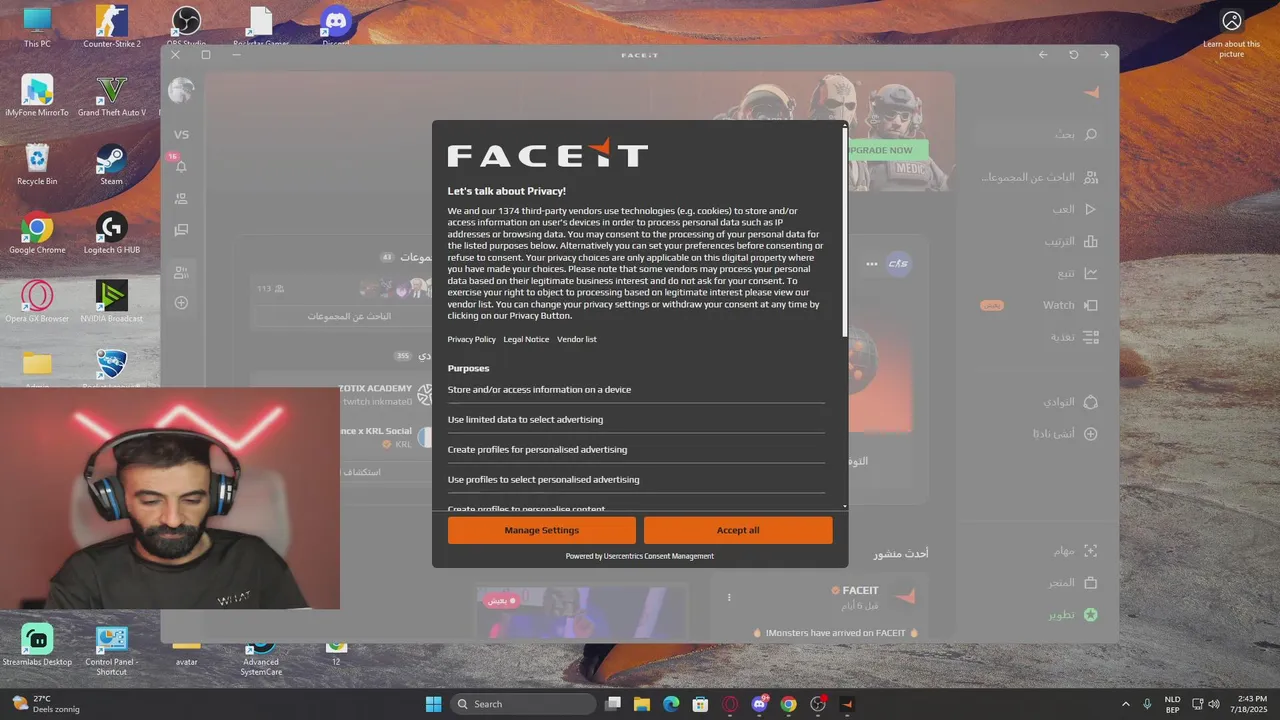Click the green upgrade star icon
The image size is (1280, 720).
click(x=1091, y=614)
